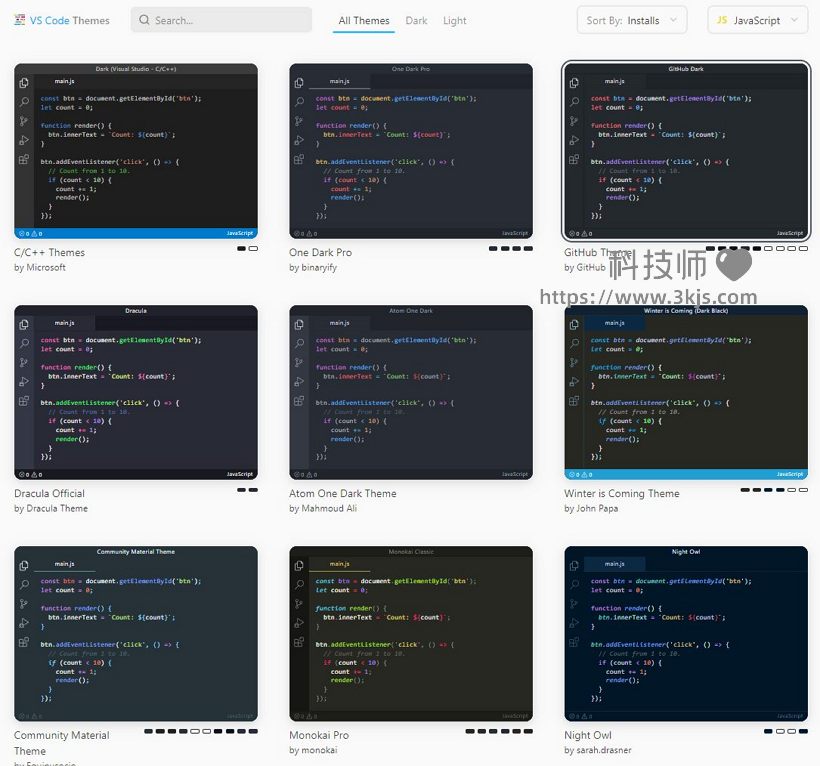Image resolution: width=820 pixels, height=766 pixels.
Task: Select the last variant pill under One Dark Pro
Action: pos(528,248)
